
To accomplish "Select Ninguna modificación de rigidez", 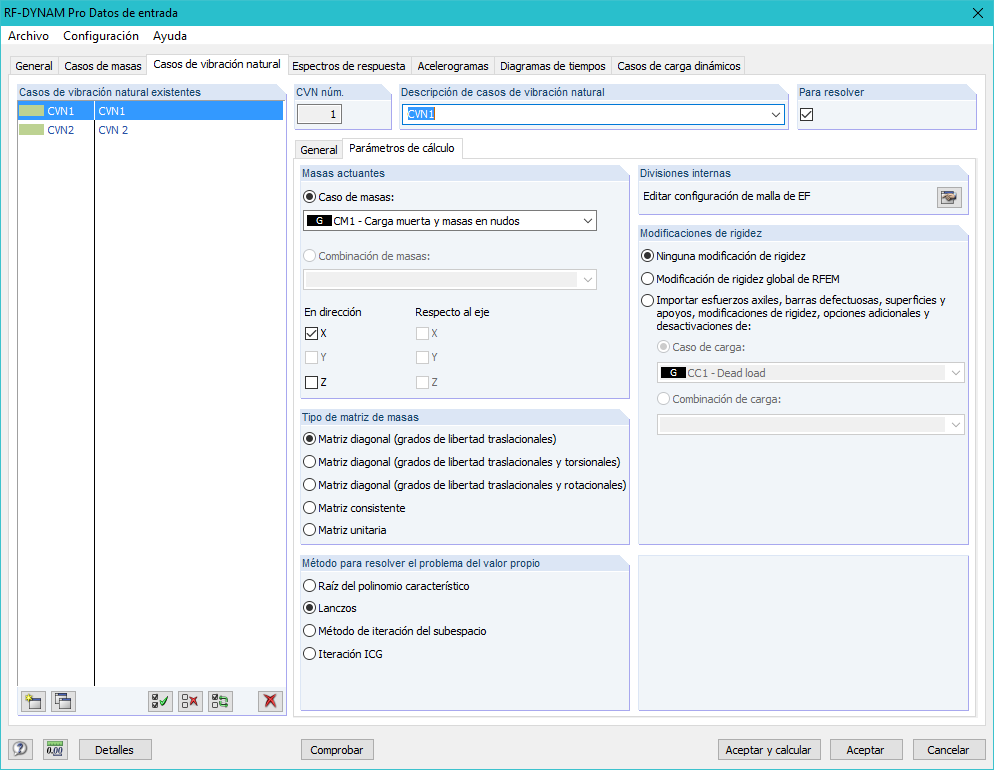I will [647, 256].
